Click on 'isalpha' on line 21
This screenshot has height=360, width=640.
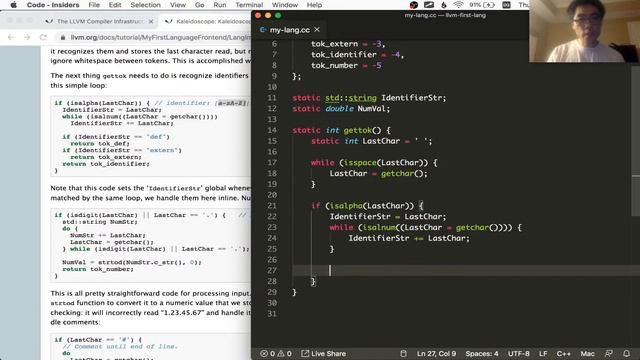click(x=346, y=206)
